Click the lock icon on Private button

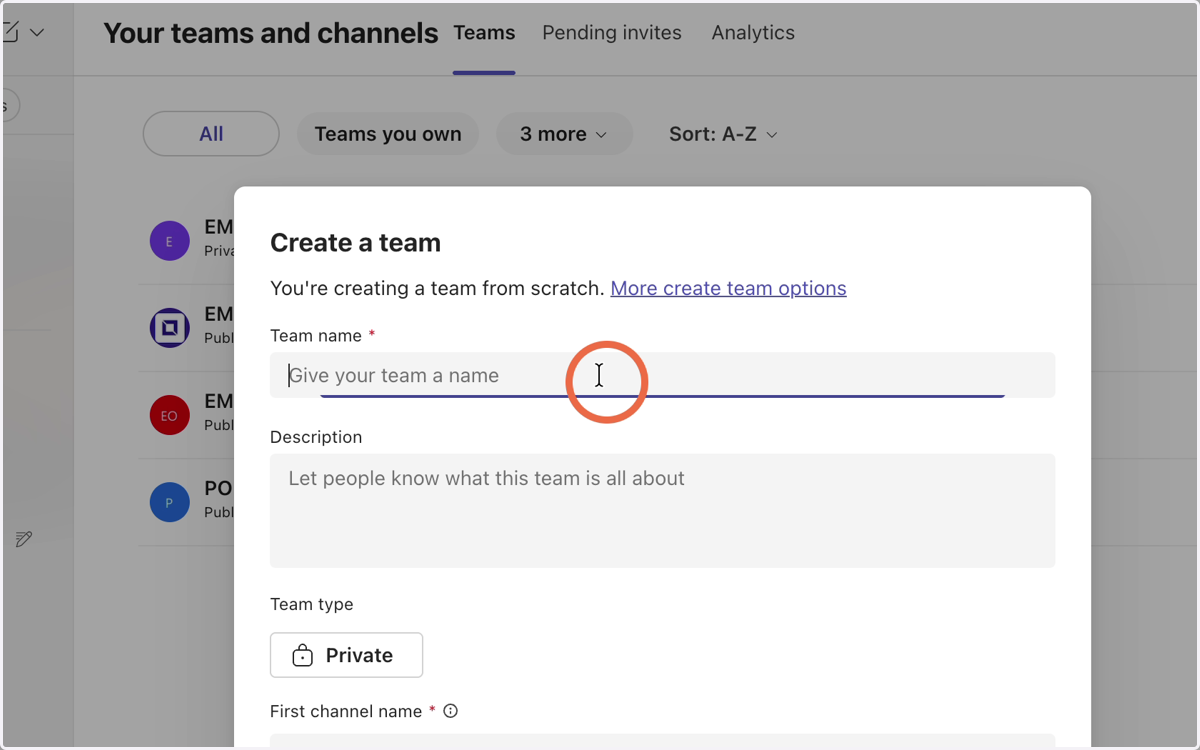(x=302, y=656)
